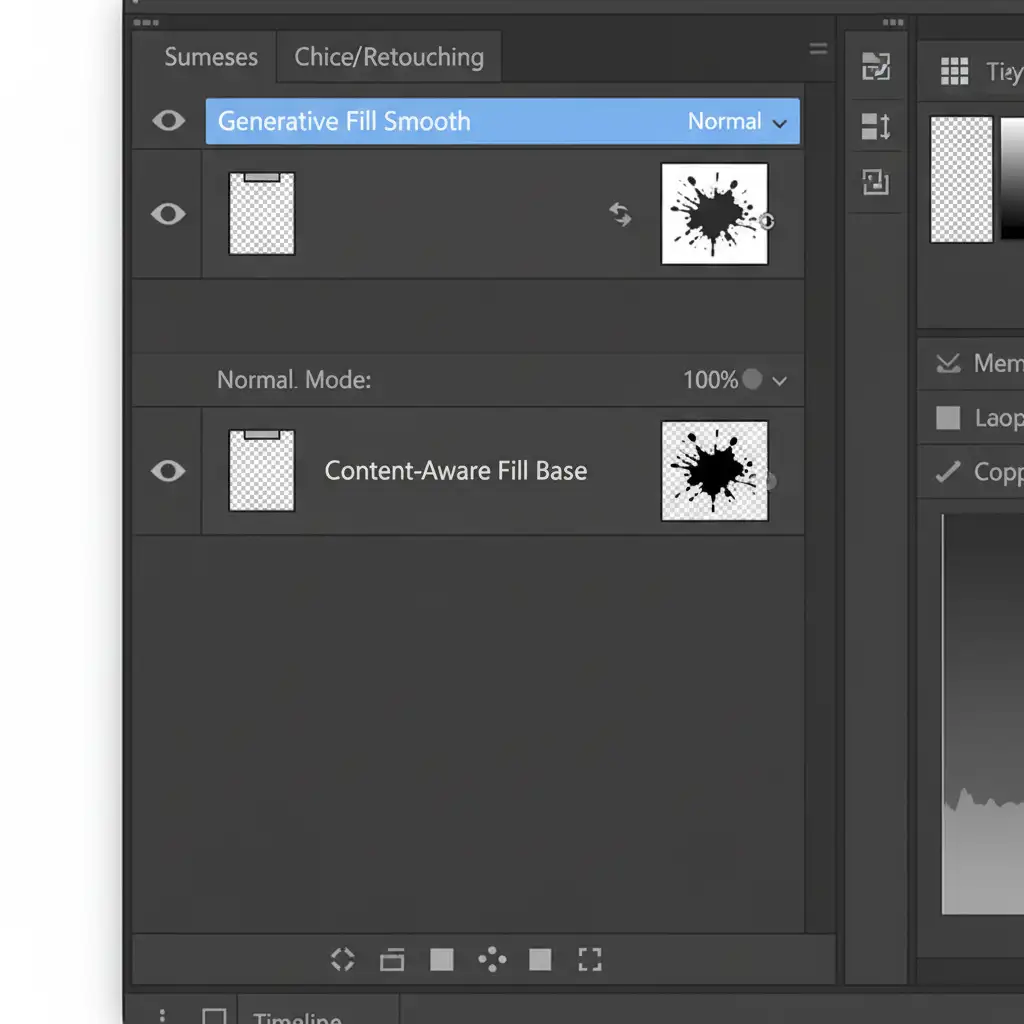
Task: Click the four-dot cluster icon in the layers footer
Action: coord(492,960)
